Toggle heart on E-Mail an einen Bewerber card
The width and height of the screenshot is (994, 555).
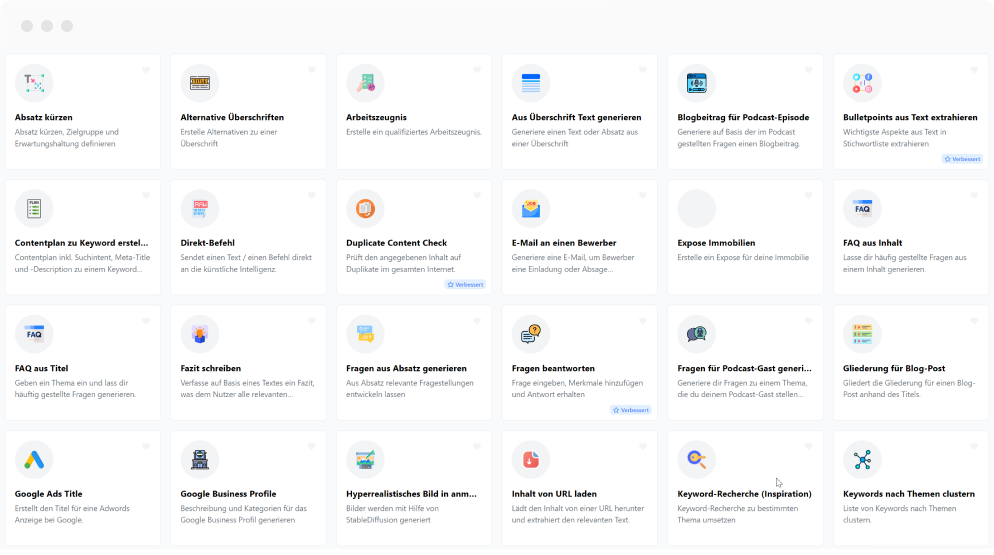643,195
